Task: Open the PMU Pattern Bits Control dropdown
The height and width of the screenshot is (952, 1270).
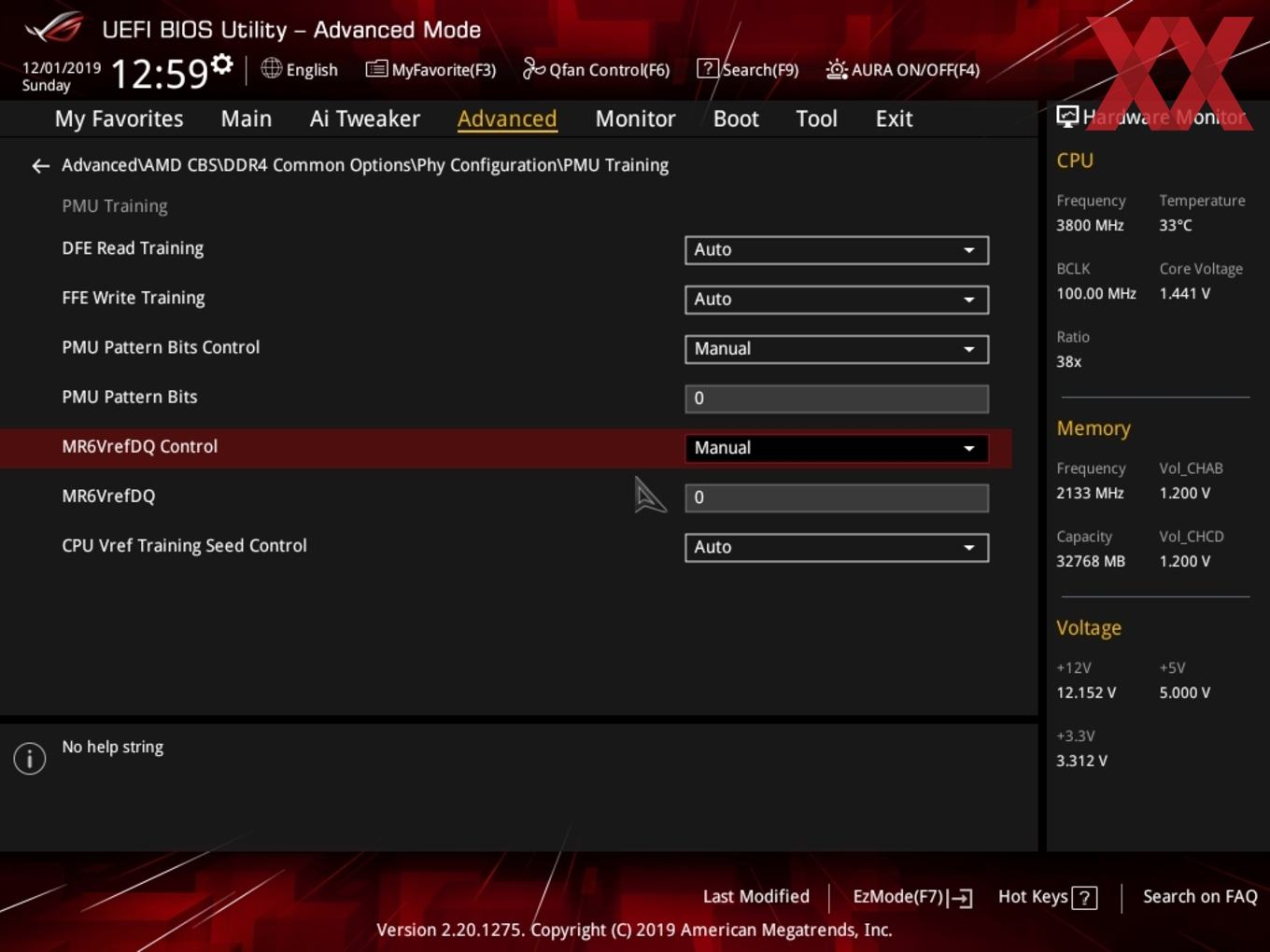Action: (837, 349)
